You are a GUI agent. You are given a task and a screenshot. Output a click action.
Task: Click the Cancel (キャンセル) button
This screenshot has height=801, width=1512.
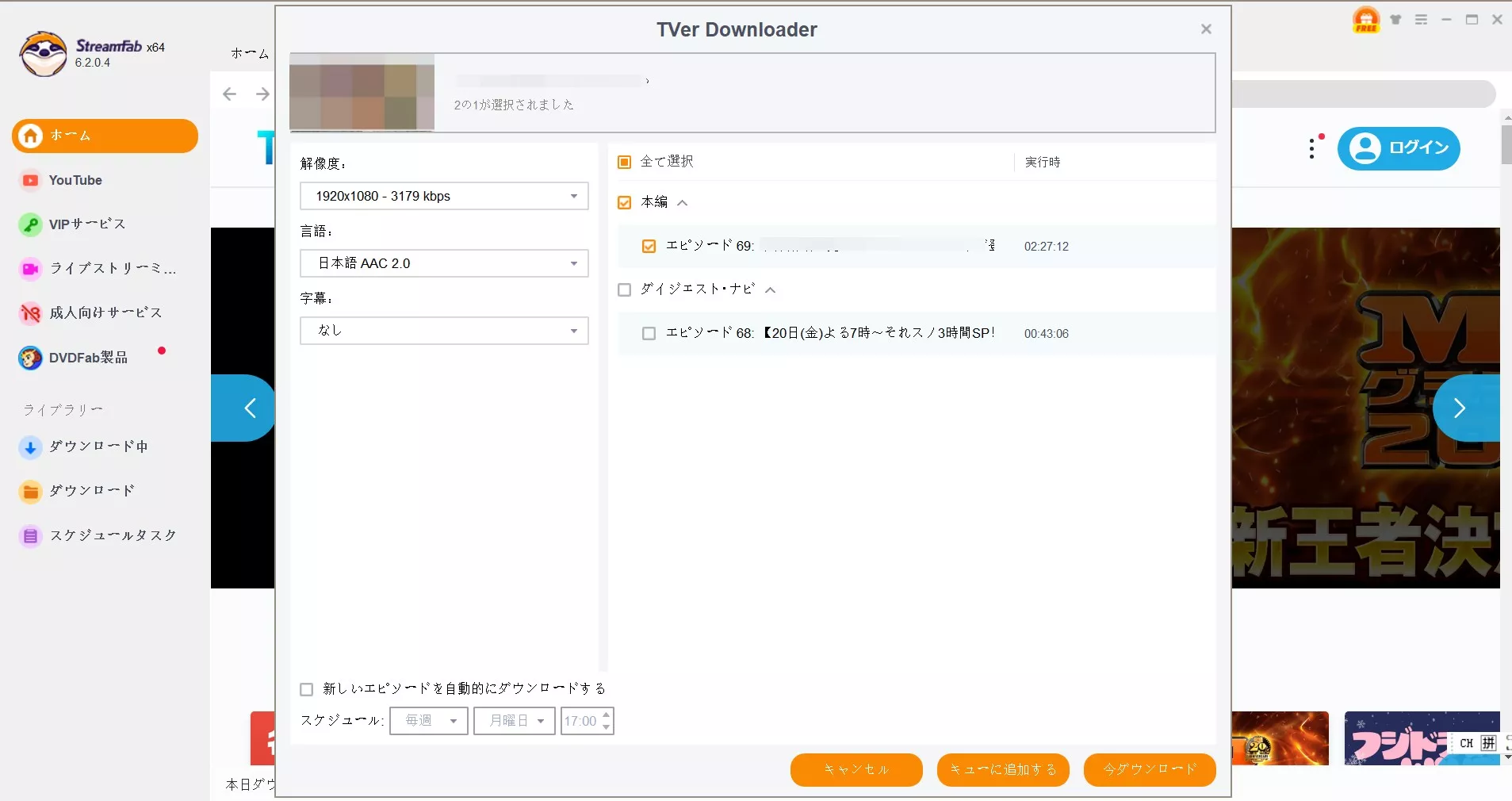856,769
